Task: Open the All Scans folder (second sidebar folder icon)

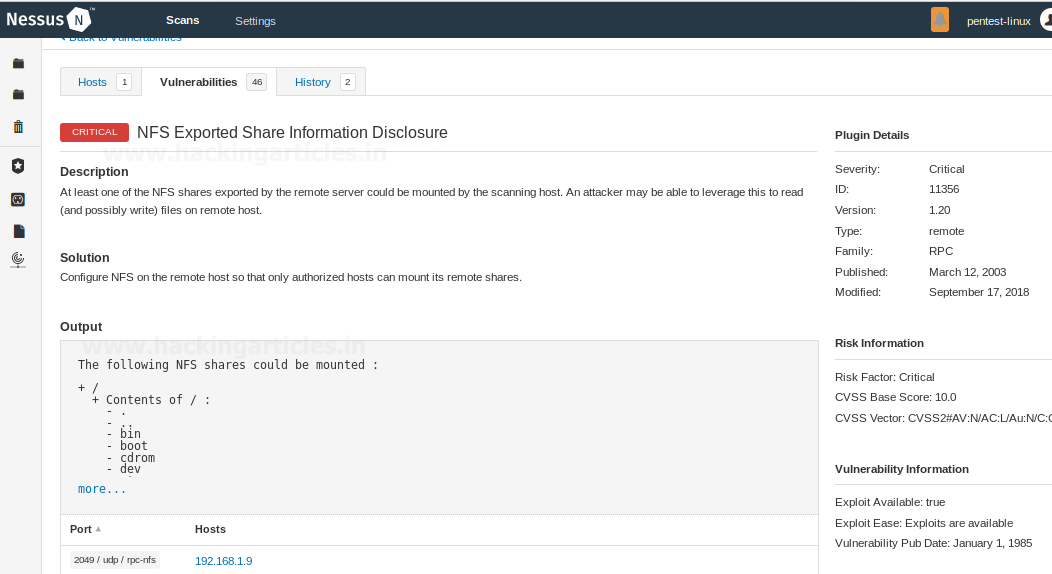Action: (x=18, y=95)
